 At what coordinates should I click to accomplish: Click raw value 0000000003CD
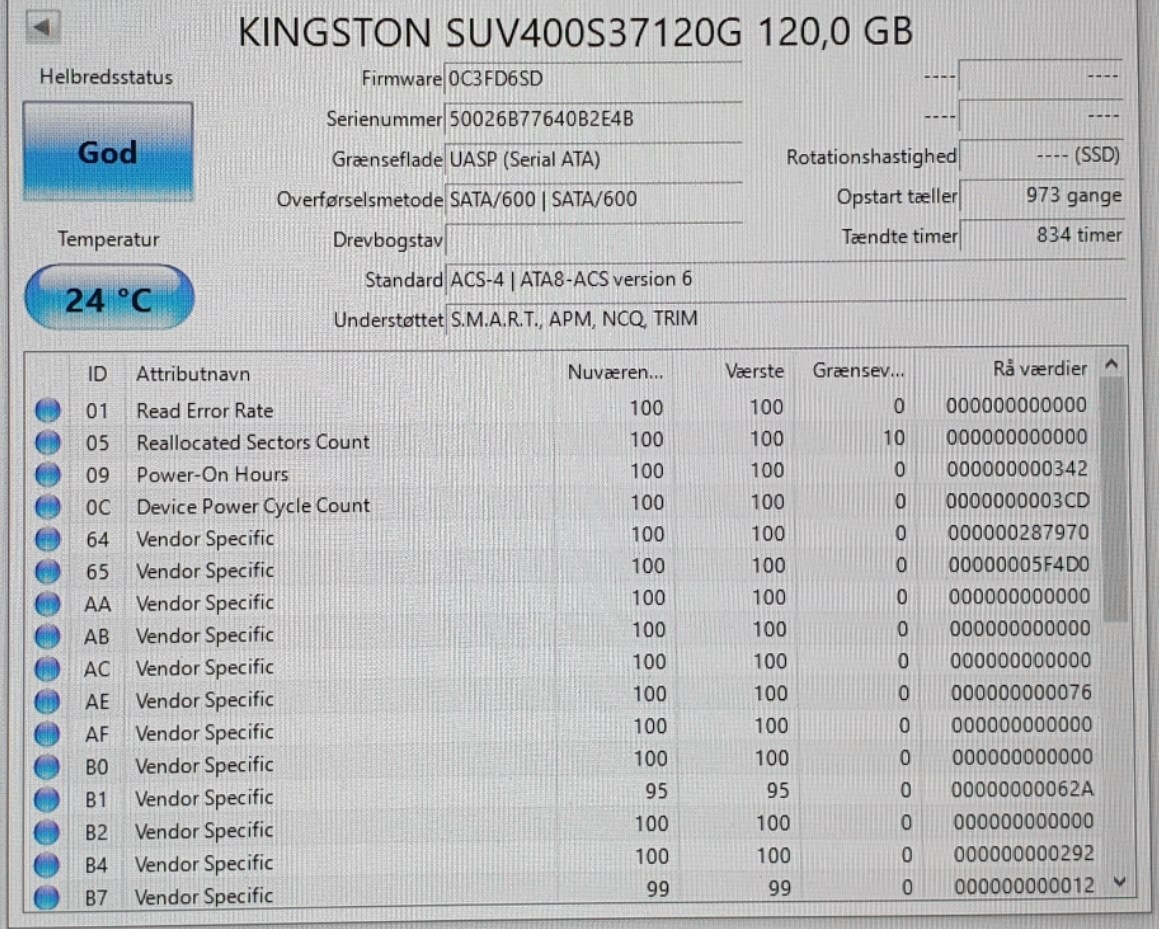(x=1018, y=500)
